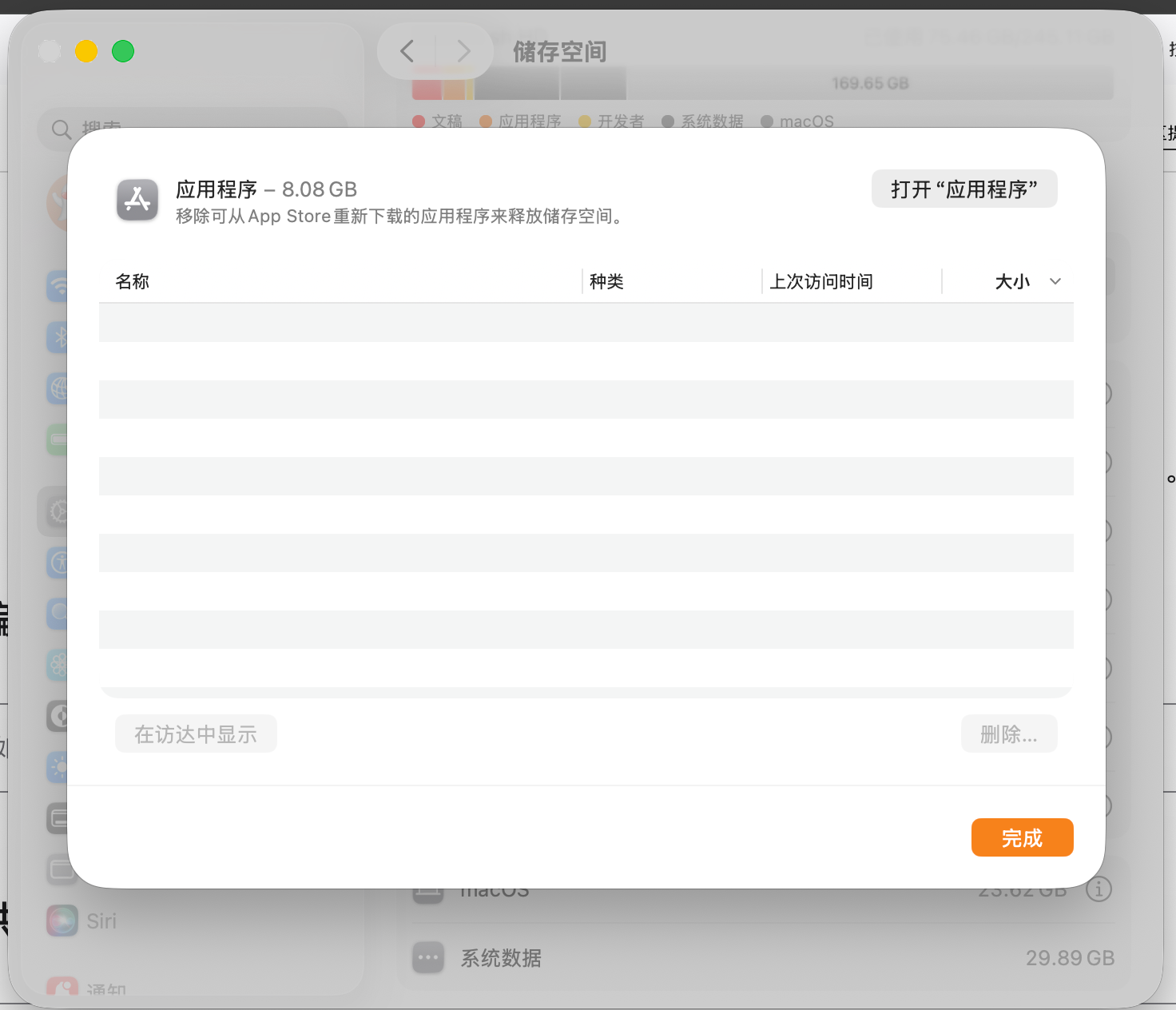Open the Network globe icon in sidebar

(x=57, y=388)
